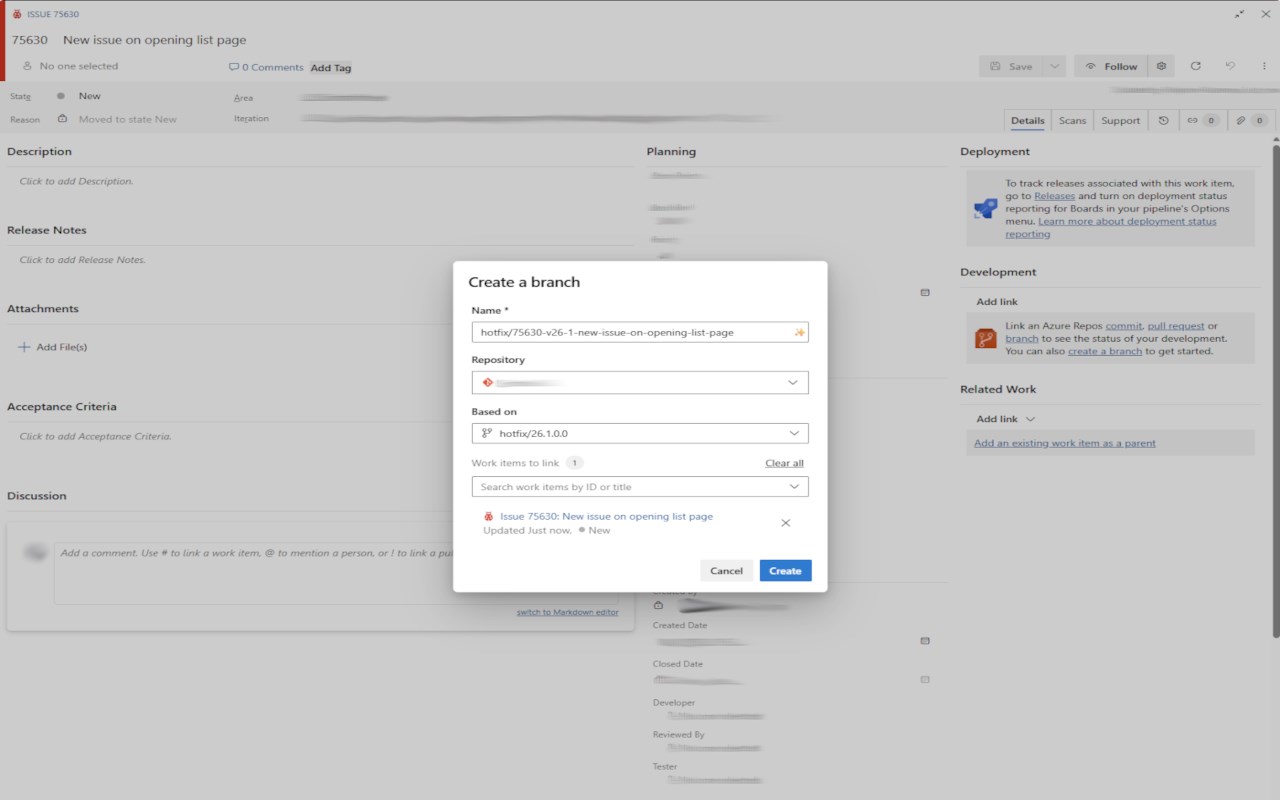This screenshot has height=800, width=1280.
Task: Open the Save button dropdown arrow
Action: [1054, 66]
